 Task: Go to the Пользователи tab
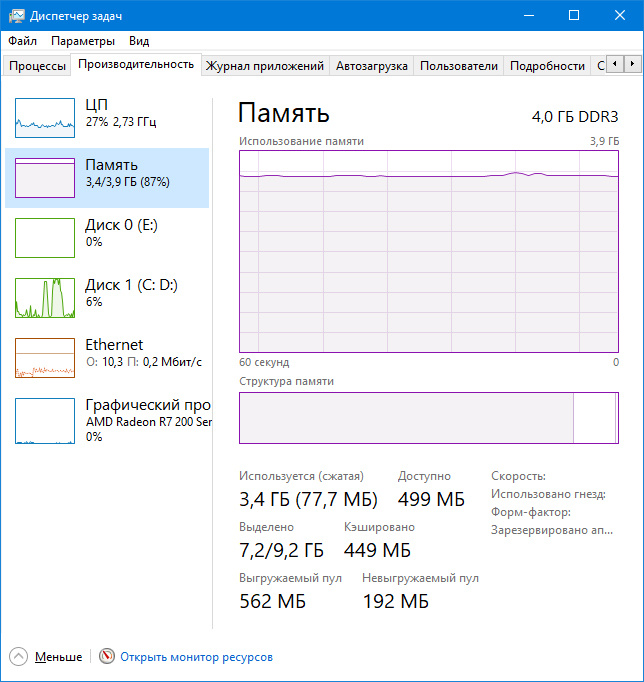459,66
